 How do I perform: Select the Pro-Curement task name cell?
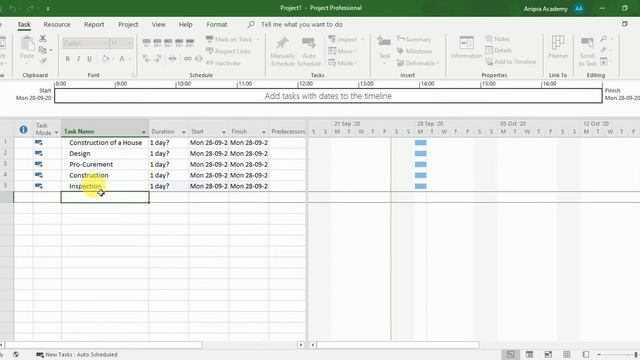pos(105,164)
